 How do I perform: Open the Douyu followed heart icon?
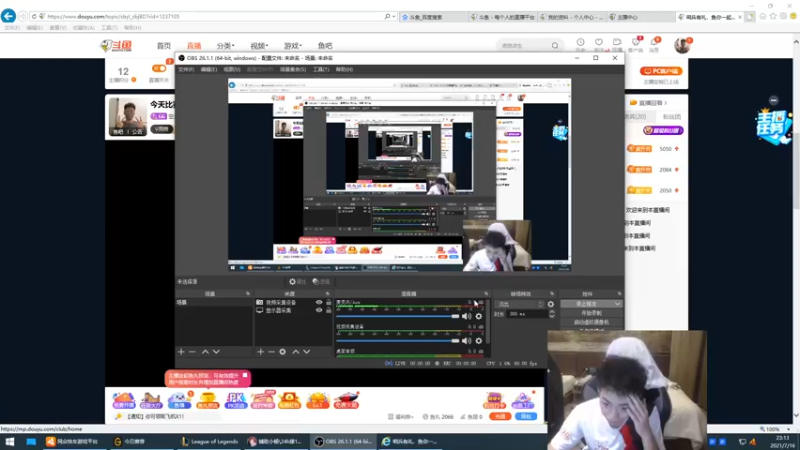pyautogui.click(x=599, y=43)
